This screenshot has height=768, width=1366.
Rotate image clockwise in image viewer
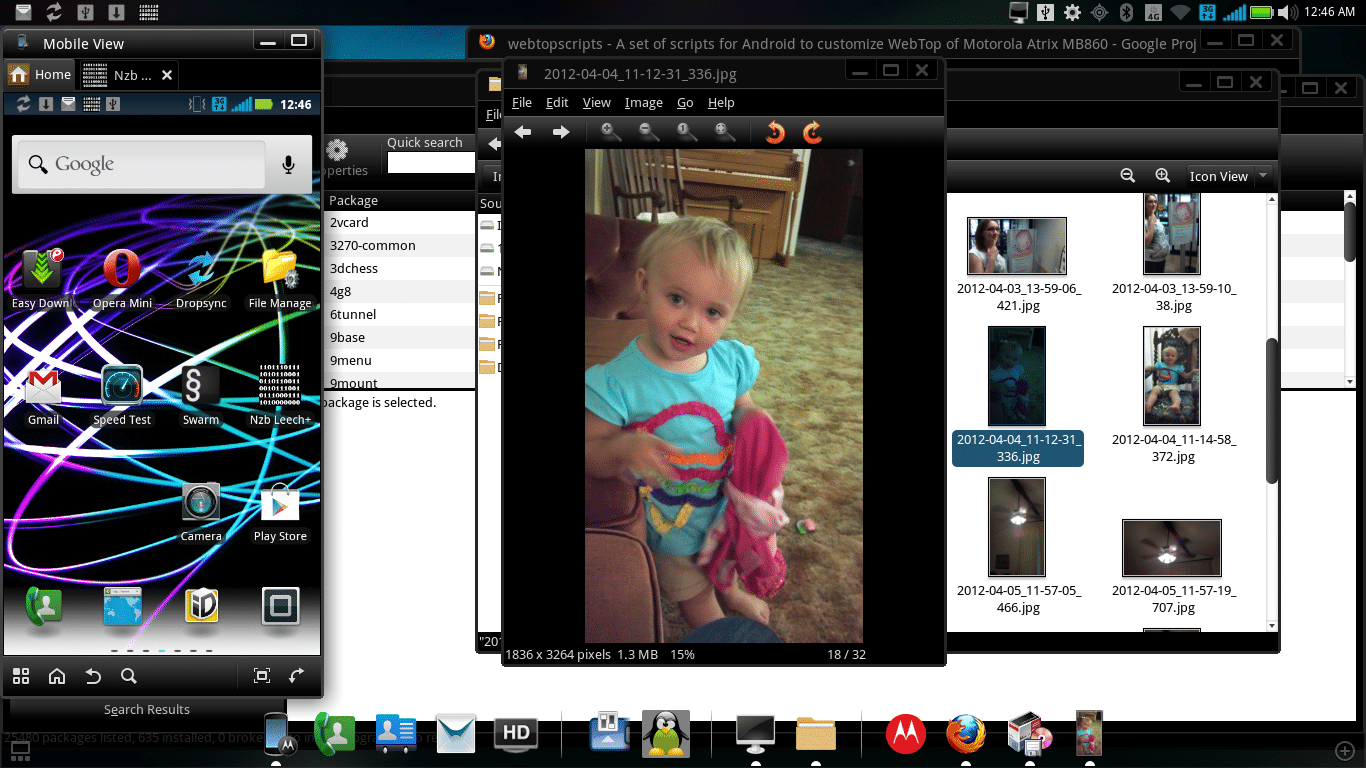[812, 132]
